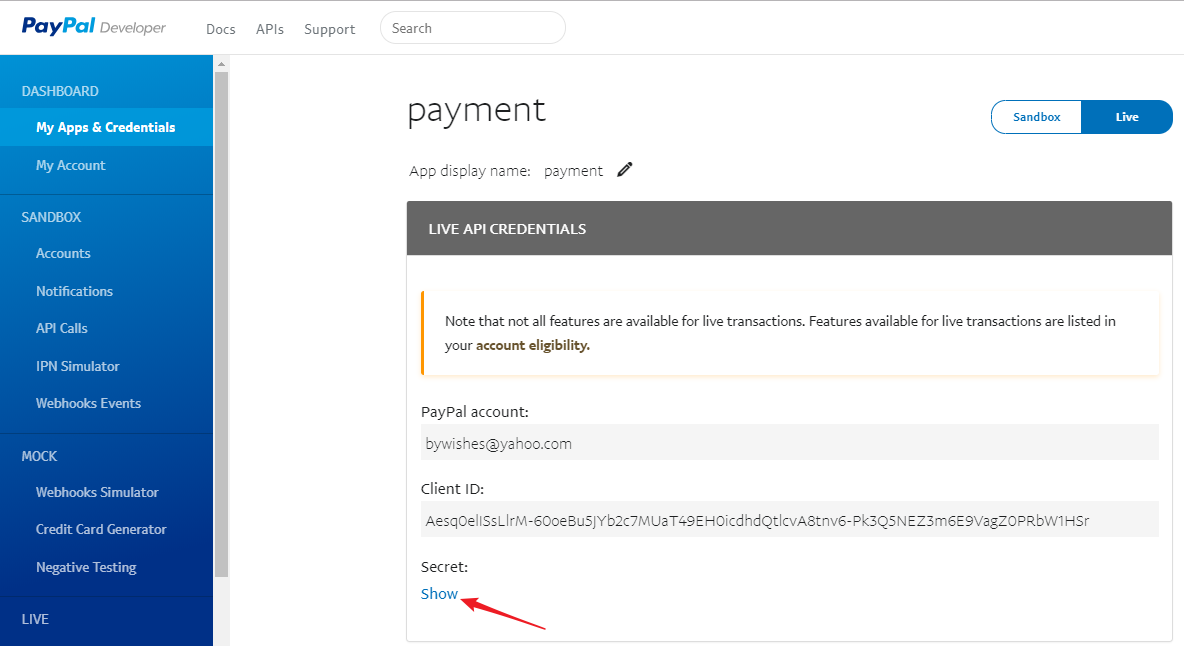Image resolution: width=1184 pixels, height=646 pixels.
Task: Click the SANDBOX section header
Action: pyautogui.click(x=51, y=217)
